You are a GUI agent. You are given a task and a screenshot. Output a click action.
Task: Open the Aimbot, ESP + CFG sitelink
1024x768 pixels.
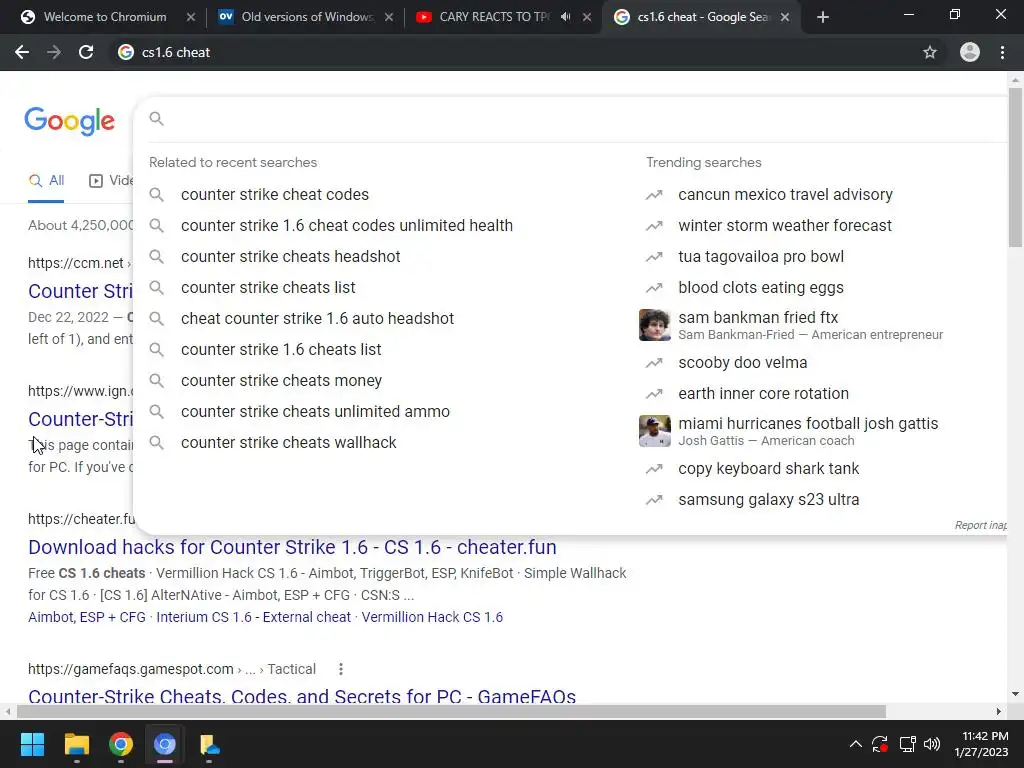pos(87,617)
